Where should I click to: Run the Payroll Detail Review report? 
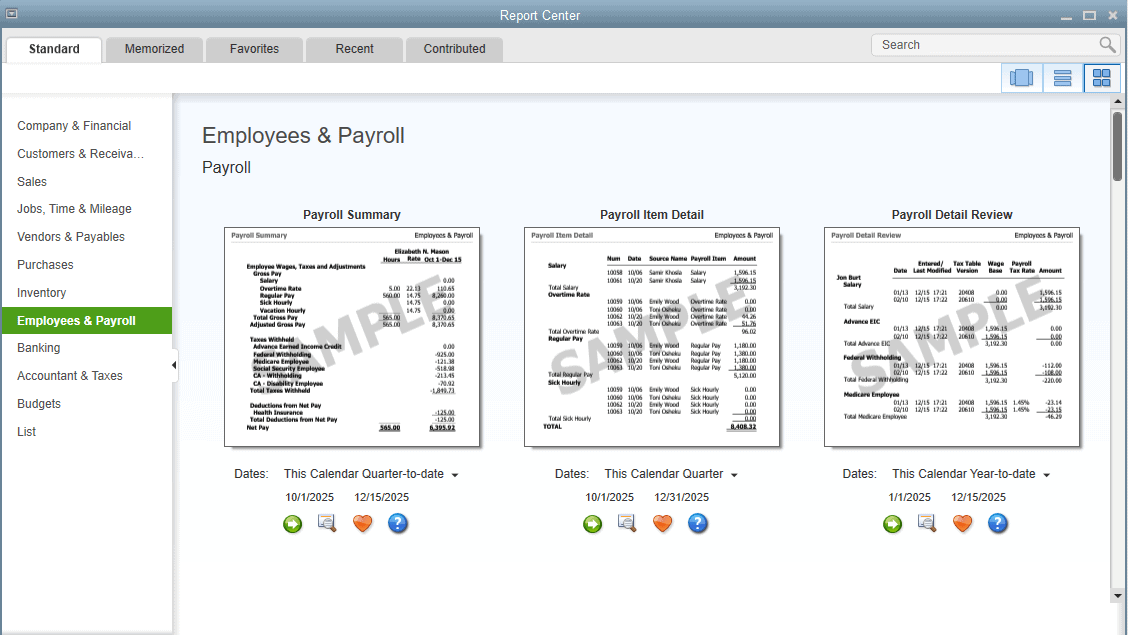point(892,523)
